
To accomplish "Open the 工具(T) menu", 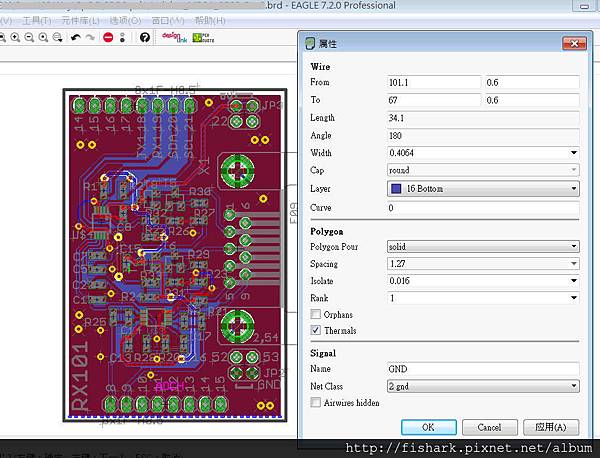I will coord(36,20).
